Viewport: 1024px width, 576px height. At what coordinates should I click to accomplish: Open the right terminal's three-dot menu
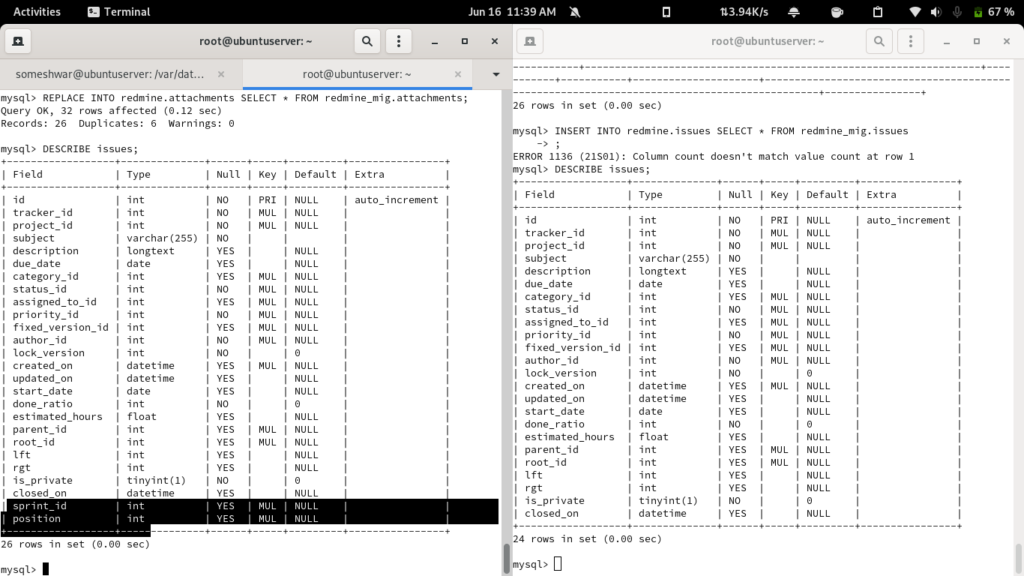click(910, 42)
